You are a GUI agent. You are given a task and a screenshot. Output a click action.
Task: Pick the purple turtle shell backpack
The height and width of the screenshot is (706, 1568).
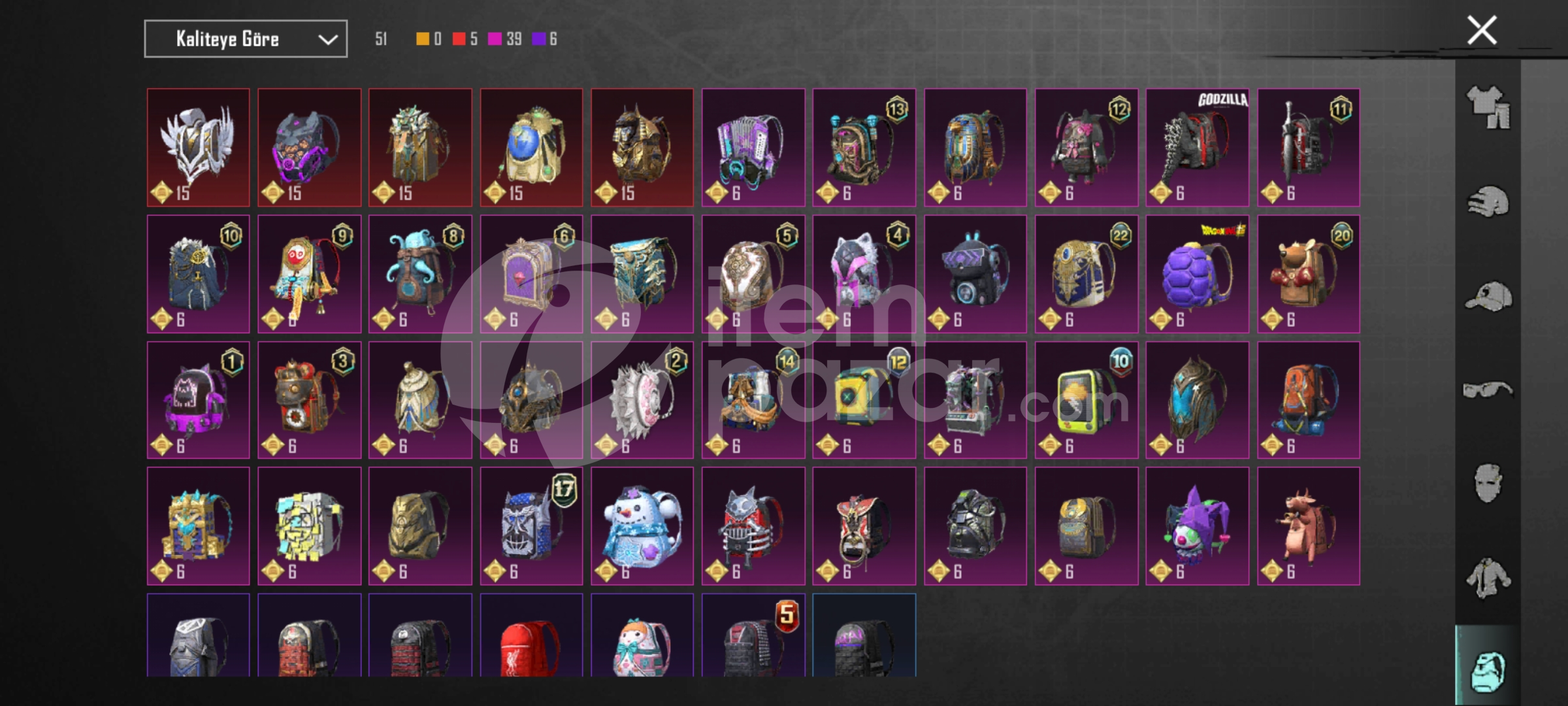(1198, 274)
